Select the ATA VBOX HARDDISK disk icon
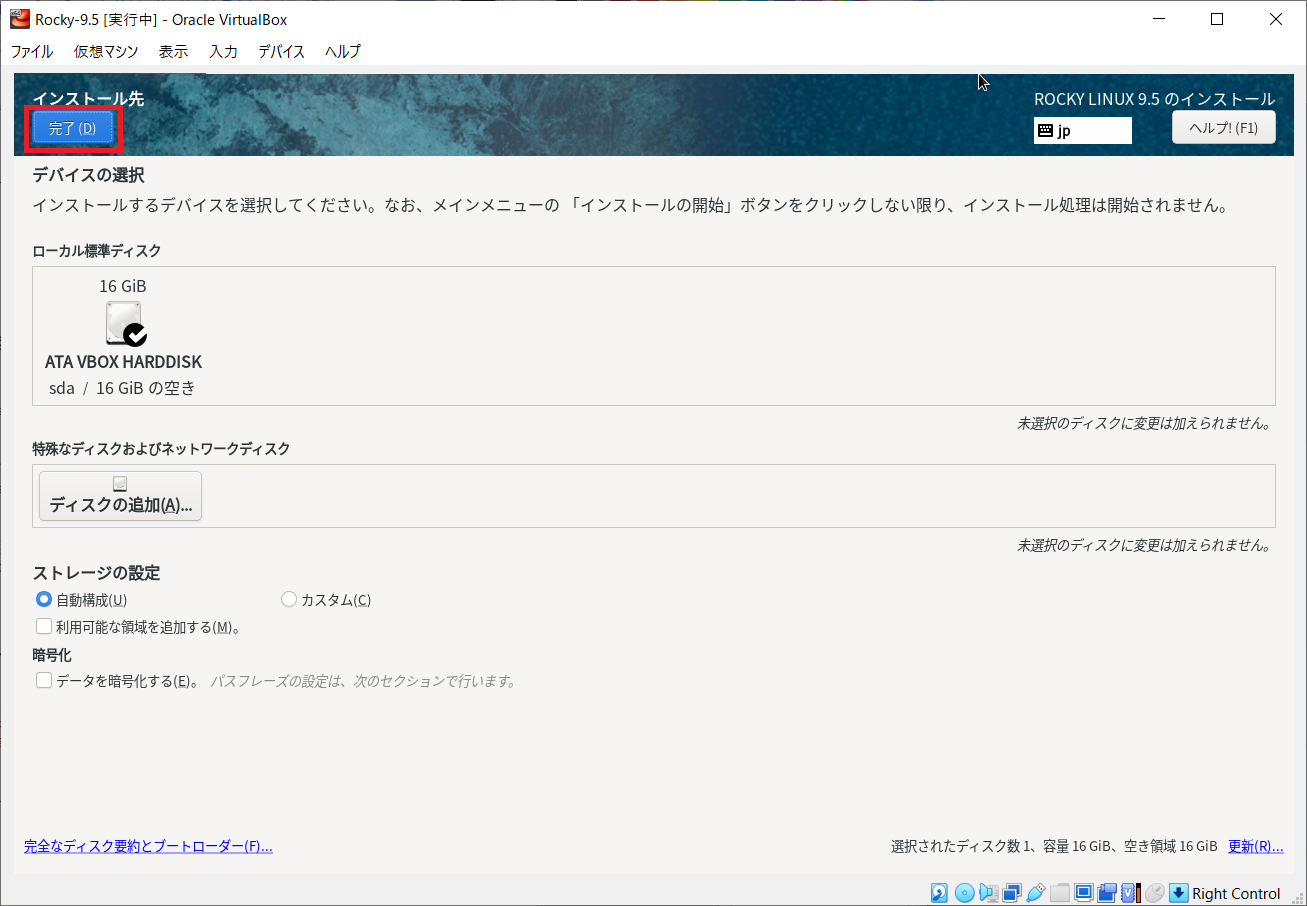 [x=125, y=324]
